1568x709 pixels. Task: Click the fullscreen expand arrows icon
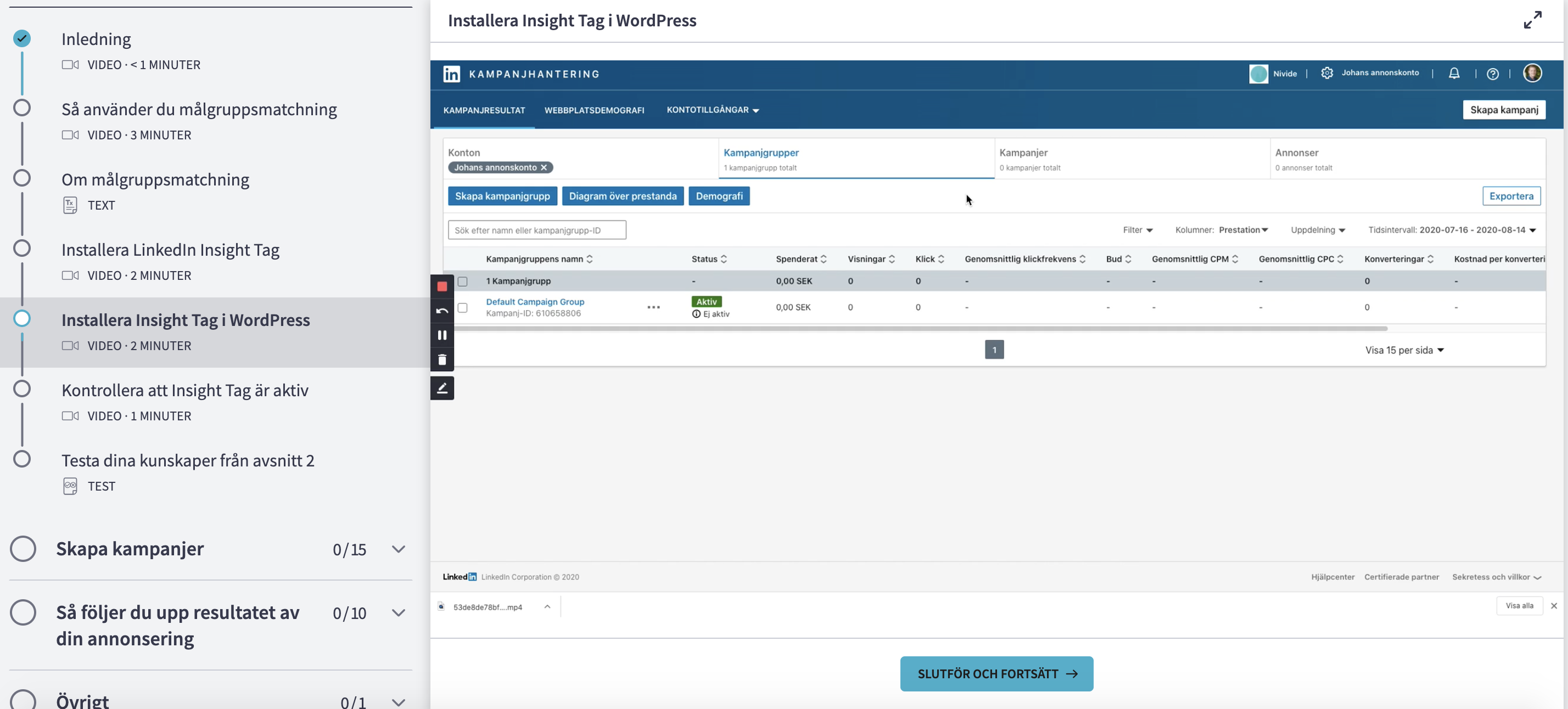(x=1532, y=20)
